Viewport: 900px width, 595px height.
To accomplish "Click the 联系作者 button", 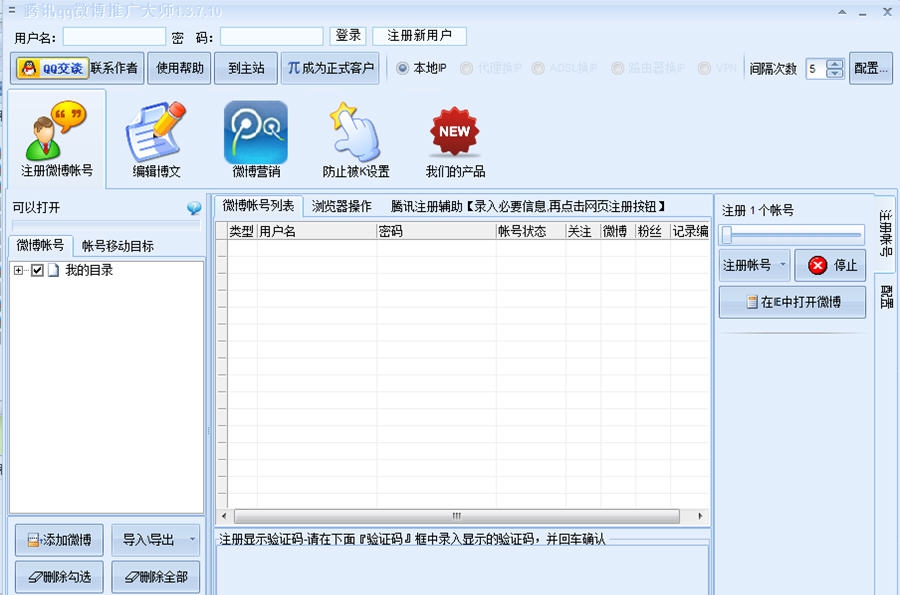I will (x=114, y=68).
